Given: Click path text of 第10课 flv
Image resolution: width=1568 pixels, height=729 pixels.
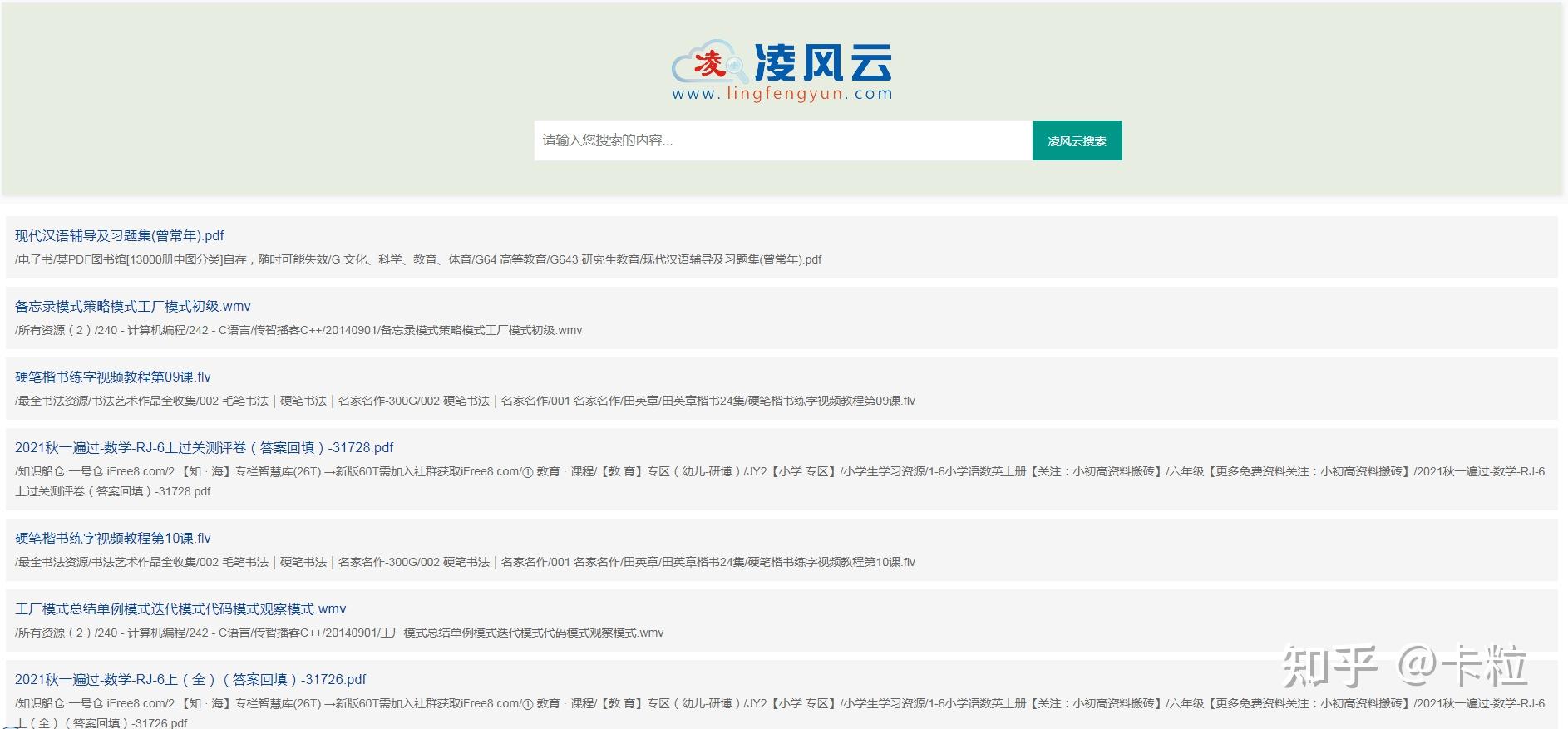Looking at the screenshot, I should click(465, 562).
